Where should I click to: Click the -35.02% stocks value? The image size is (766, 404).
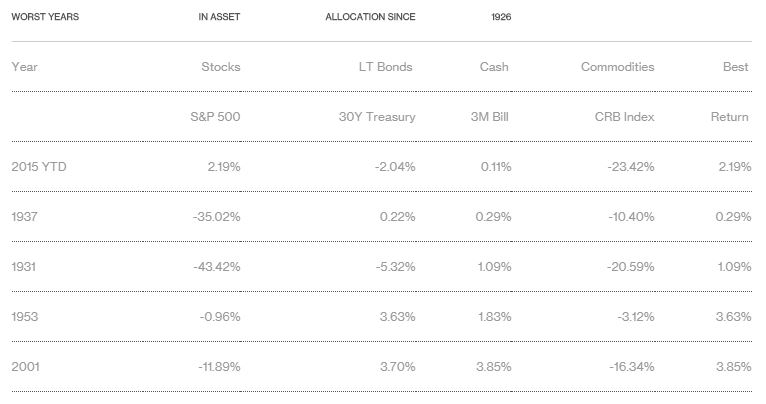tap(216, 217)
